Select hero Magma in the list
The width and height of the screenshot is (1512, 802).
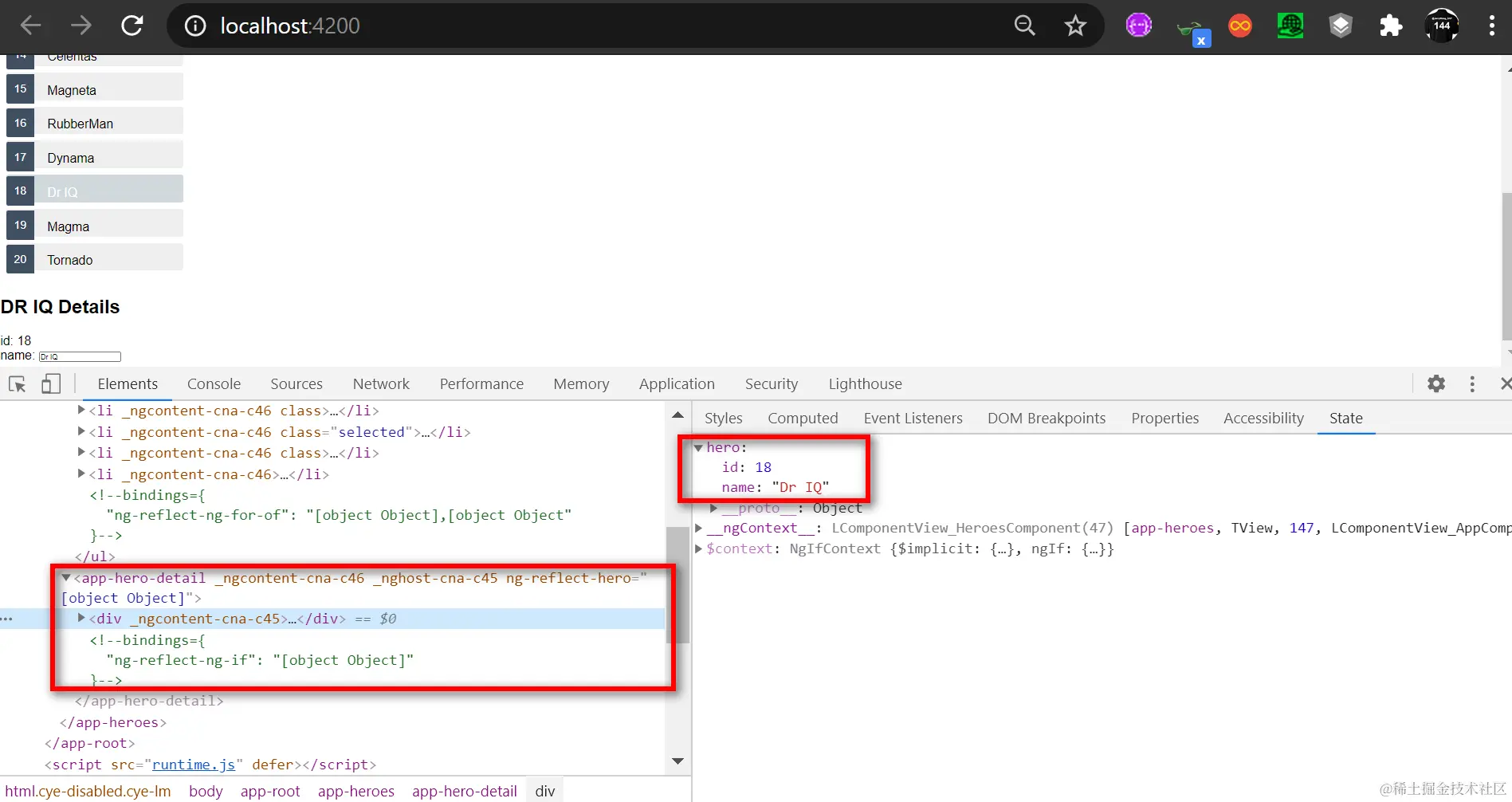pos(95,226)
